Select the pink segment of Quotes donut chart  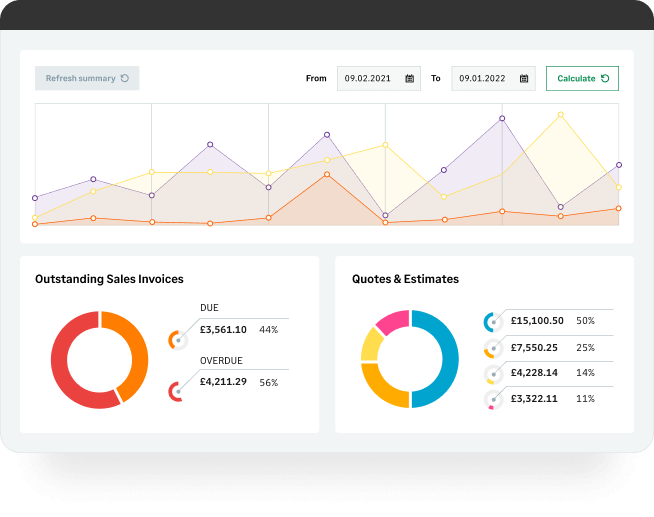(x=391, y=321)
